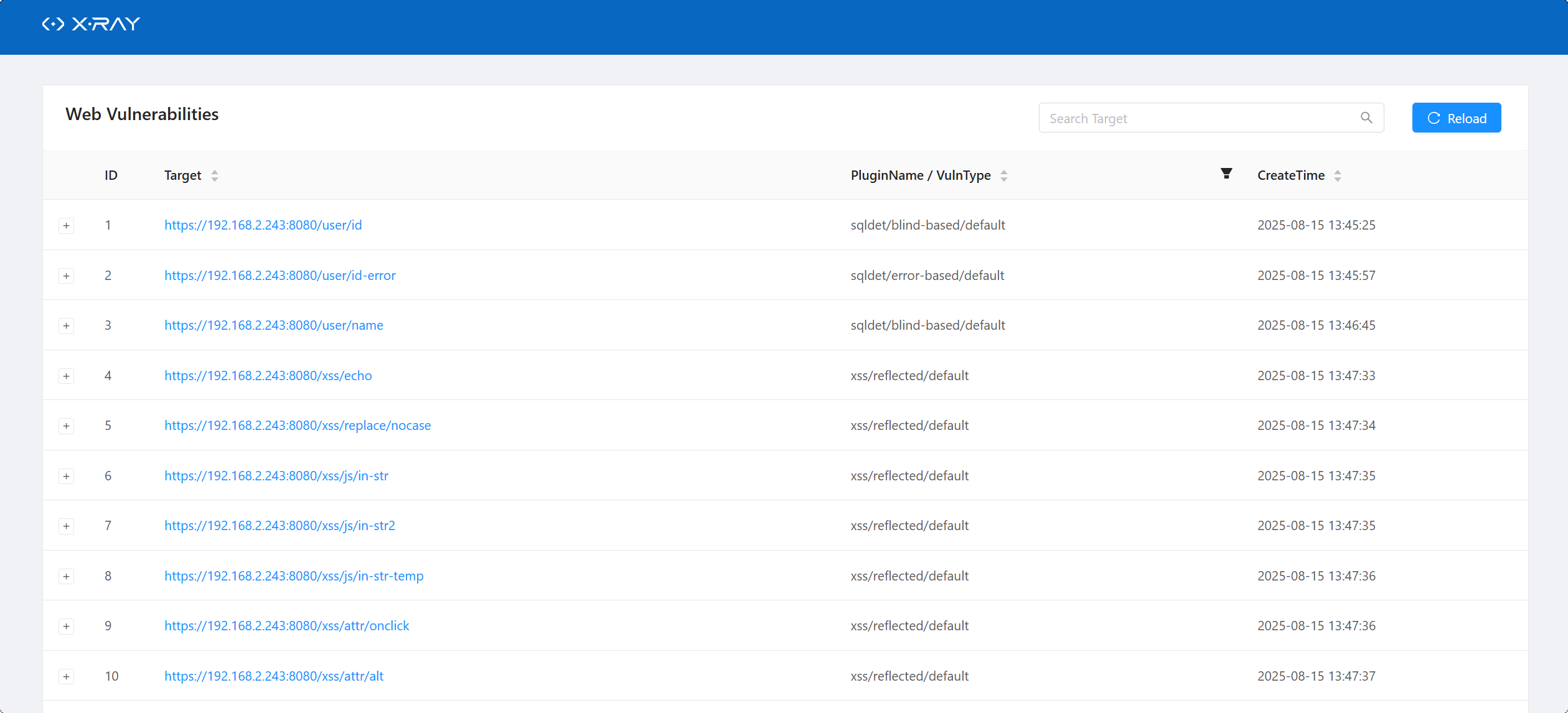1568x713 pixels.
Task: Focus the Search Target input field
Action: click(x=1198, y=118)
